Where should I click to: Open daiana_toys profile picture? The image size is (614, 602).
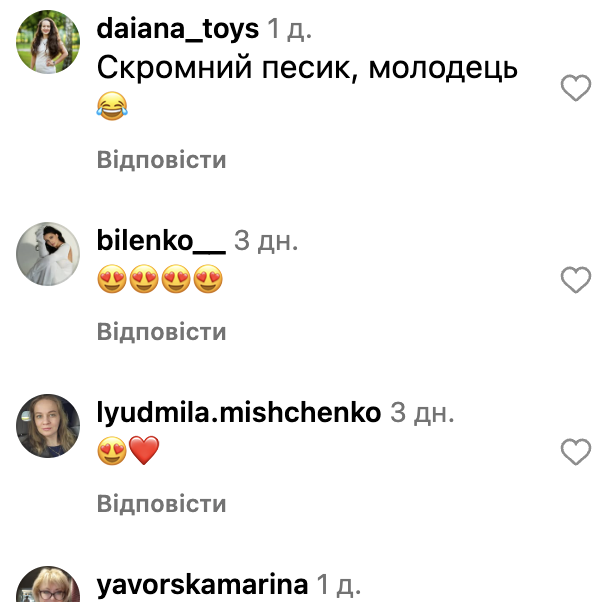(x=48, y=42)
